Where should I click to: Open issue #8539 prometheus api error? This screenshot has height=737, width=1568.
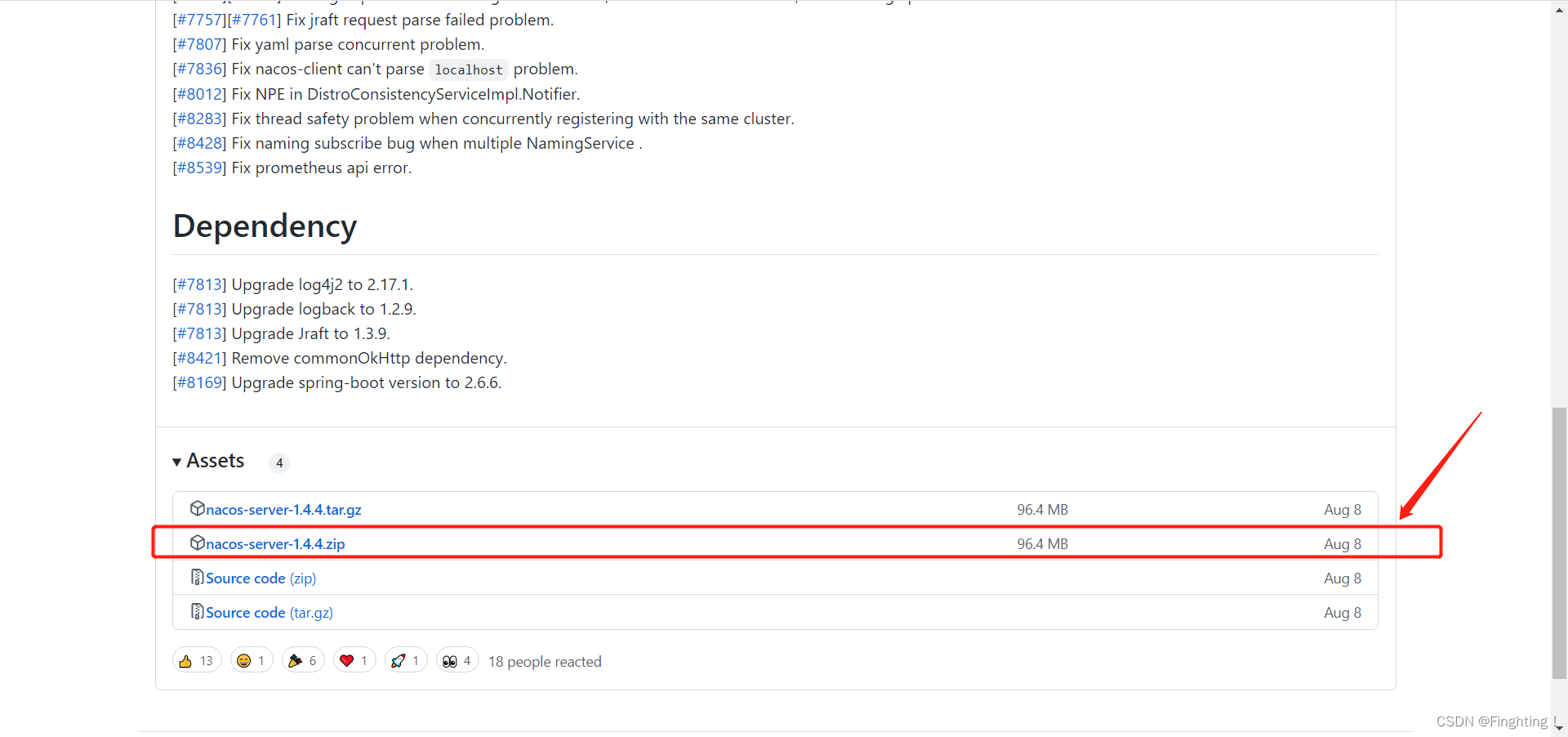(x=200, y=167)
